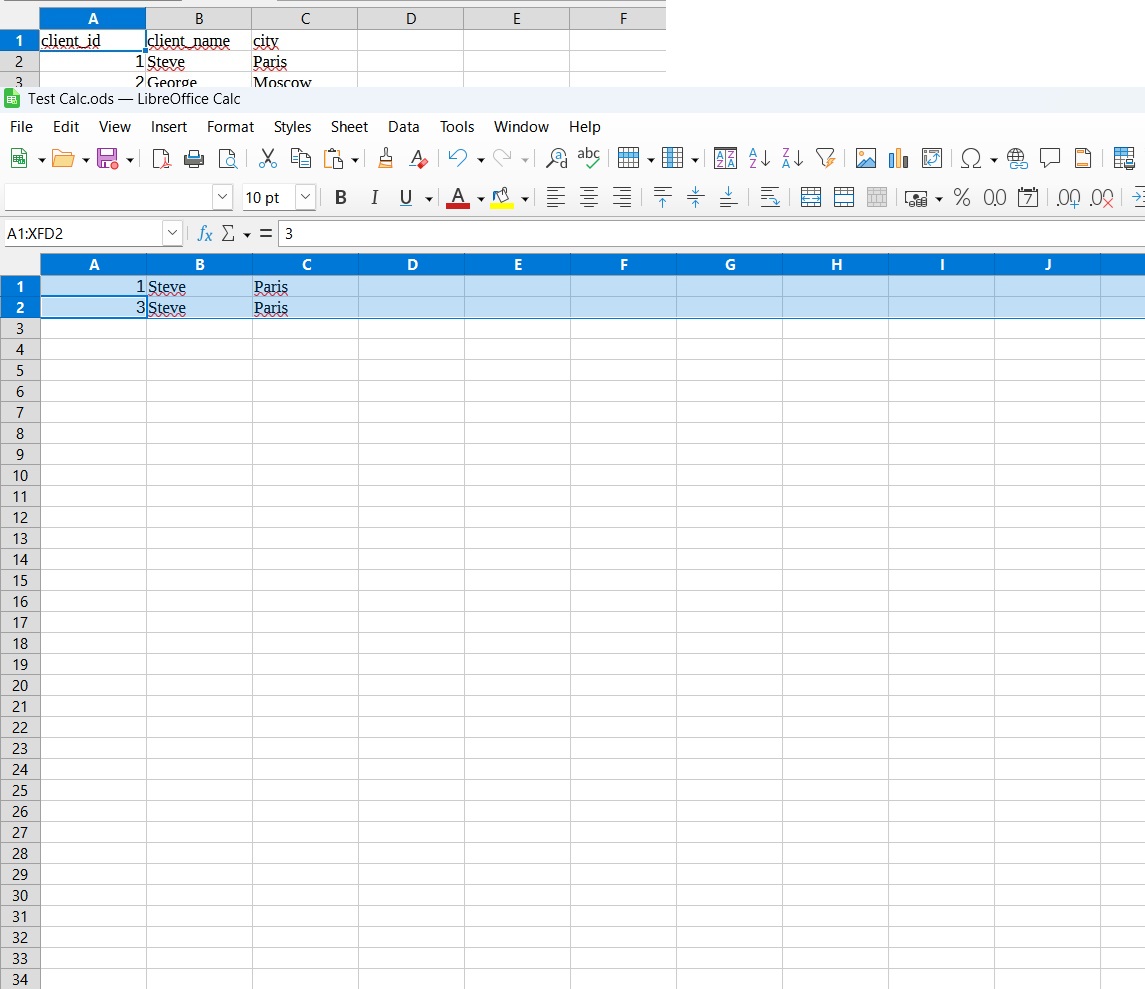Image resolution: width=1145 pixels, height=989 pixels.
Task: Click the Export as PDF icon
Action: 161,158
